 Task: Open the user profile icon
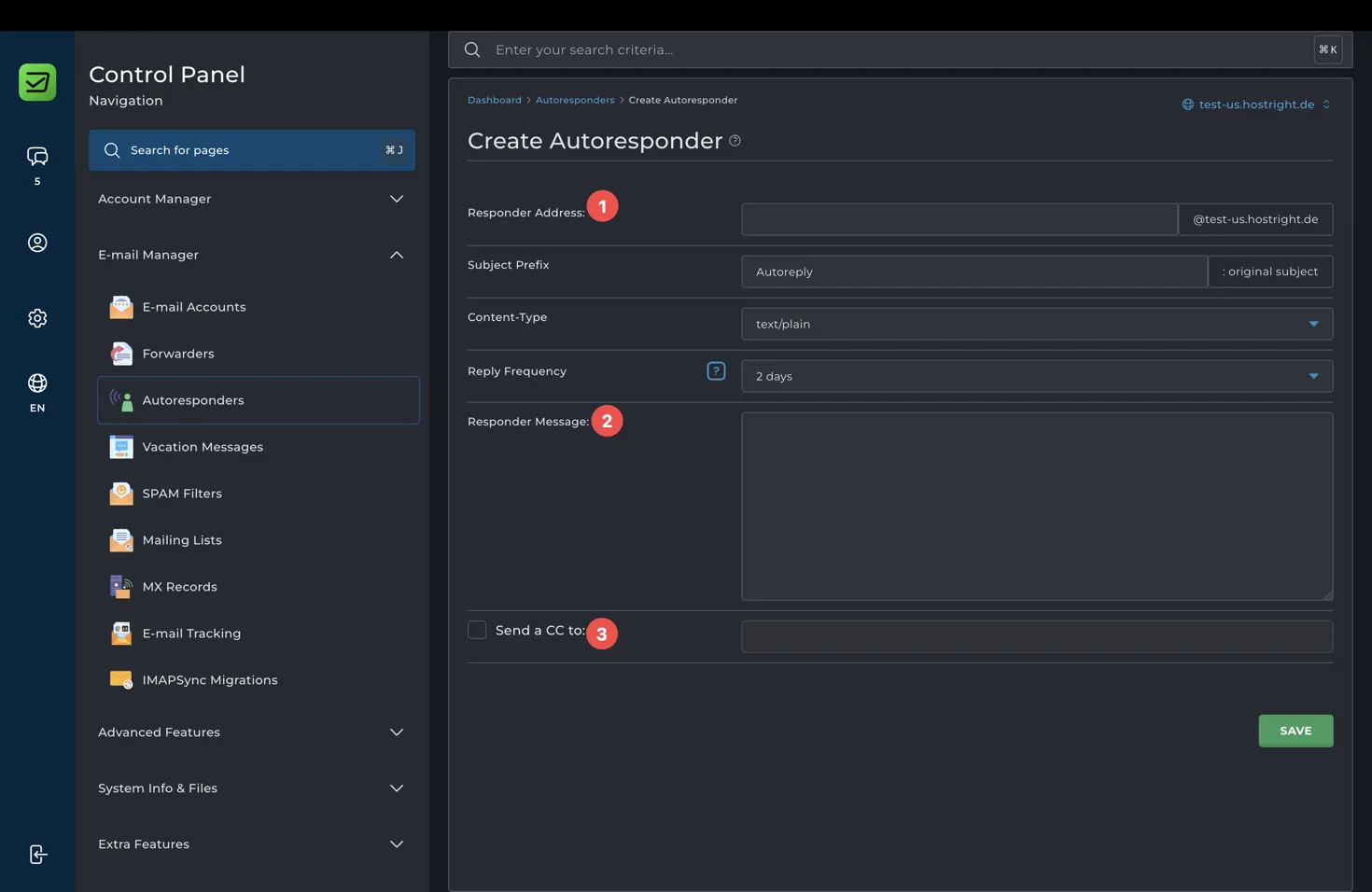[x=37, y=243]
